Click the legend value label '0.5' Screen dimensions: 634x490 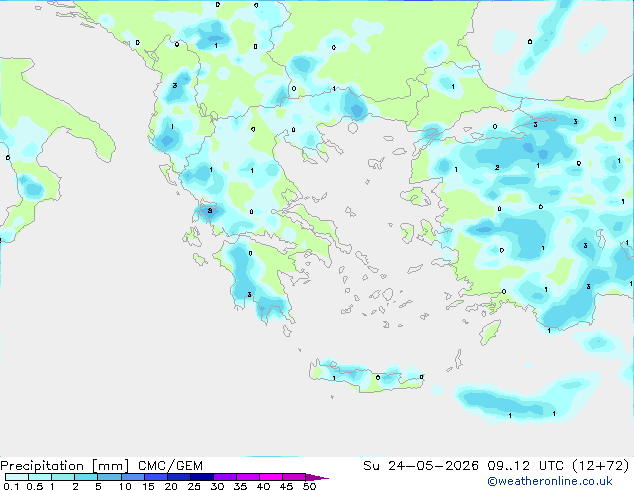pos(35,486)
